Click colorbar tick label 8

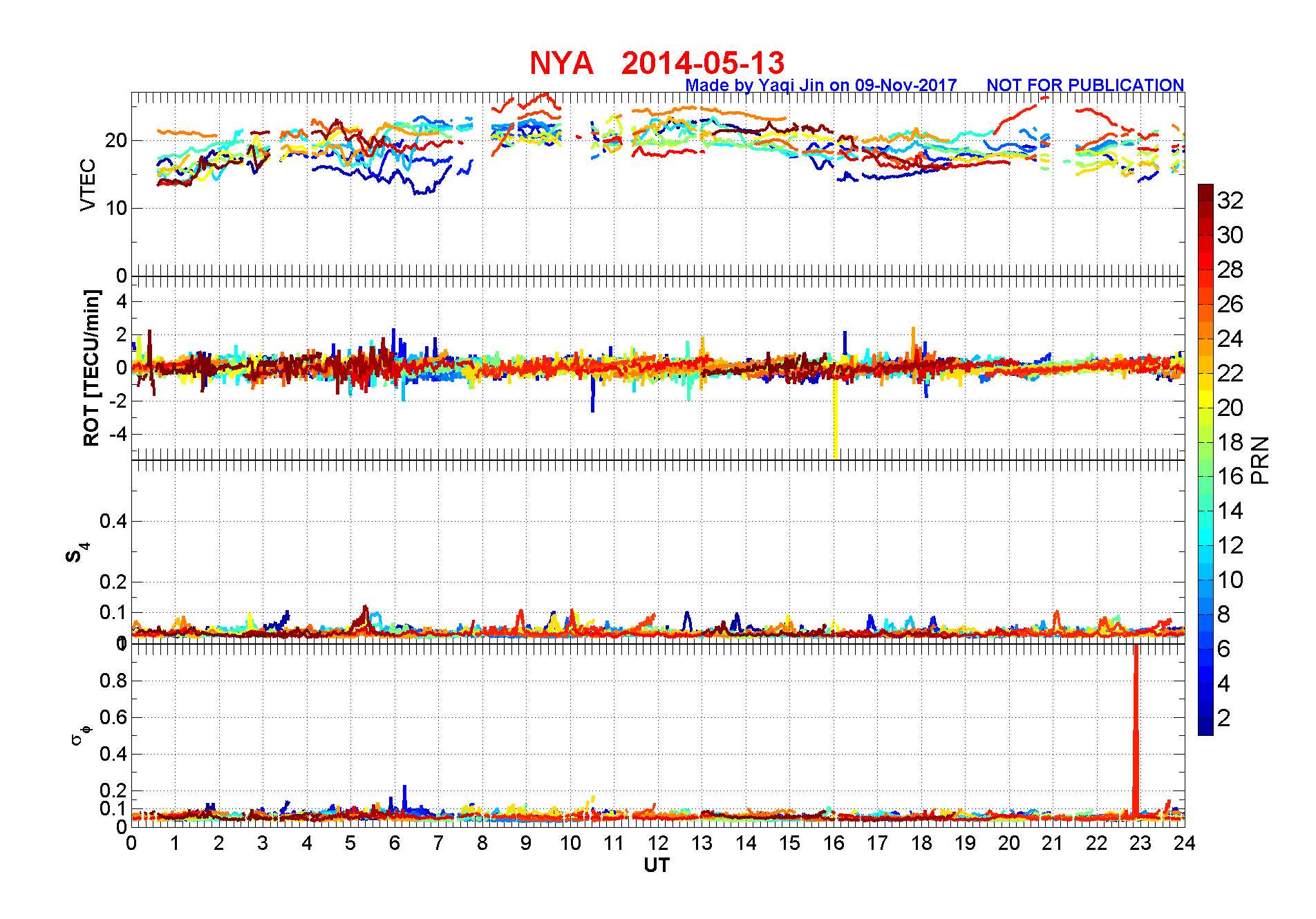coord(1223,614)
